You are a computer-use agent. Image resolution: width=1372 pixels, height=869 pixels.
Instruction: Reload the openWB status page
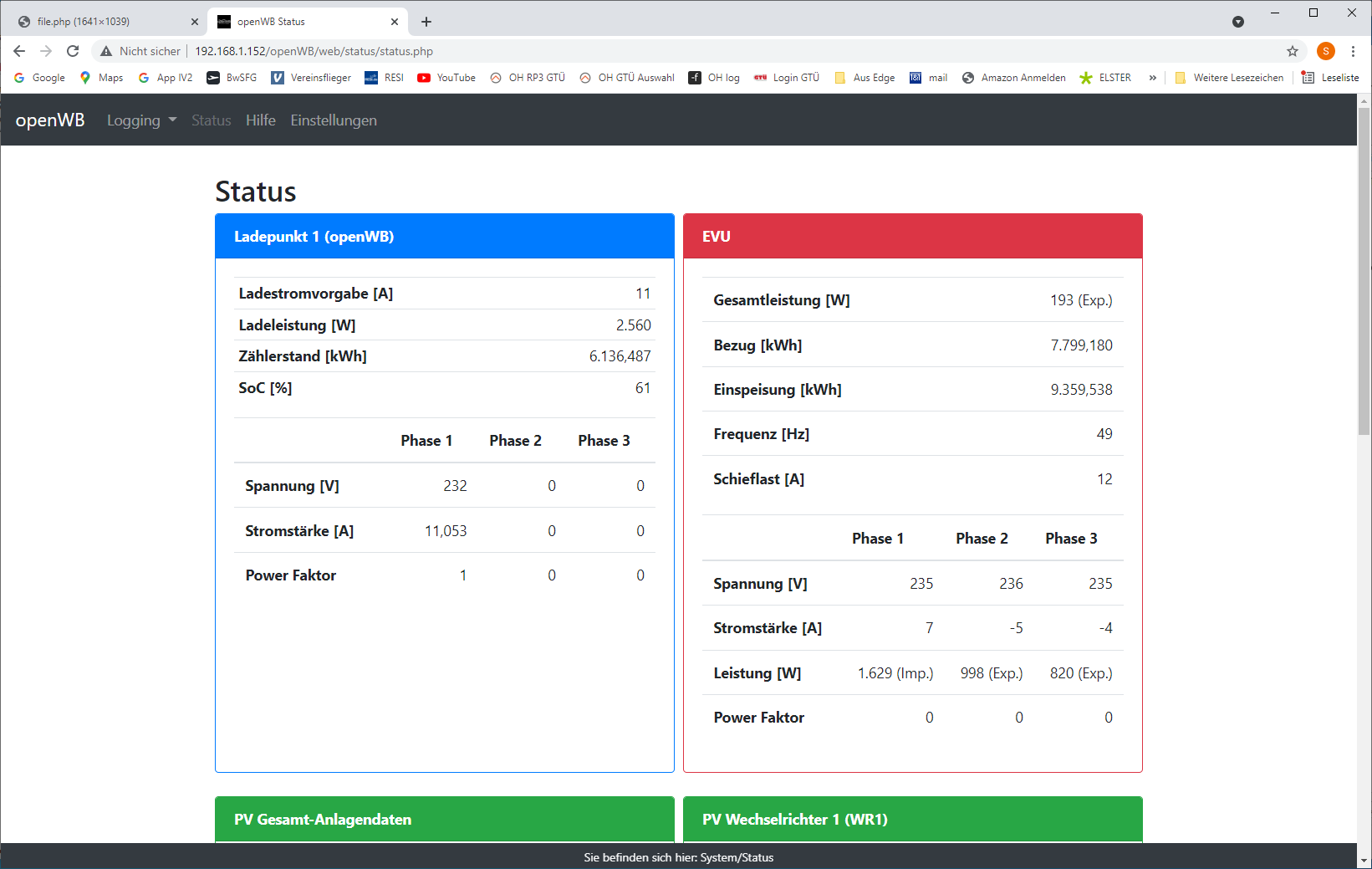[73, 51]
